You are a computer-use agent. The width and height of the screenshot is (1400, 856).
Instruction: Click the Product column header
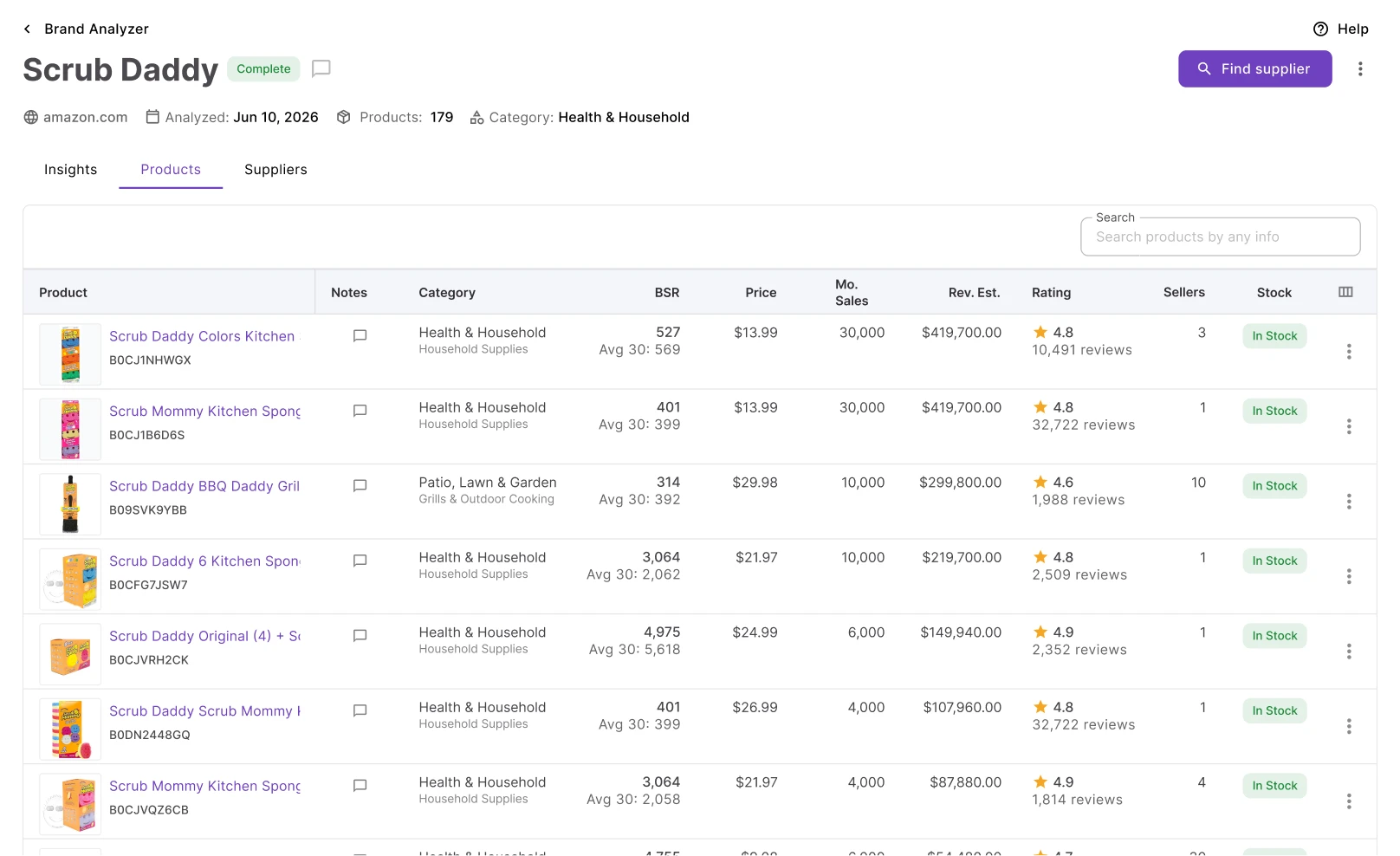[63, 293]
